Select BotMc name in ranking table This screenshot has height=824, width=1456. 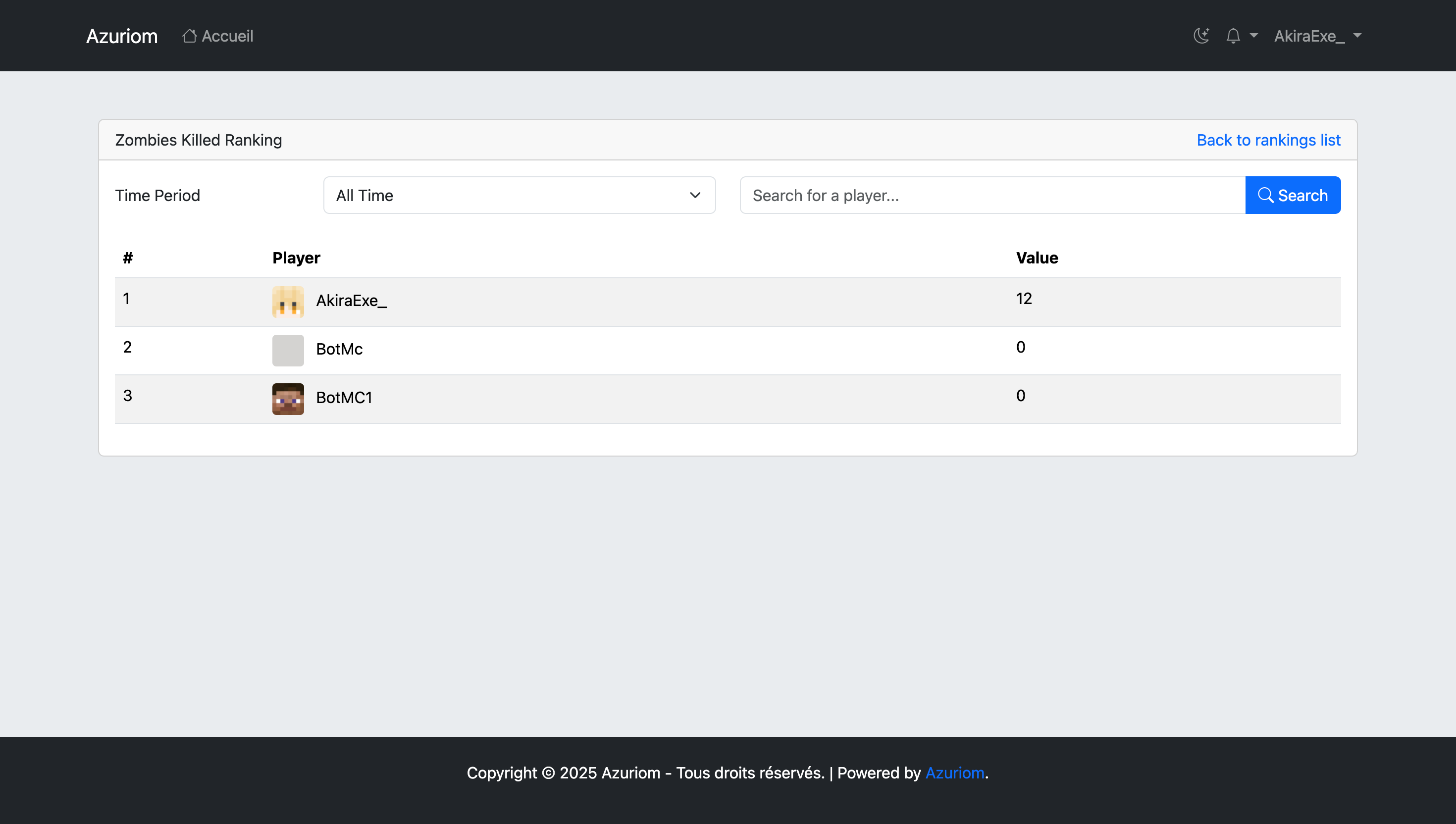pyautogui.click(x=340, y=349)
